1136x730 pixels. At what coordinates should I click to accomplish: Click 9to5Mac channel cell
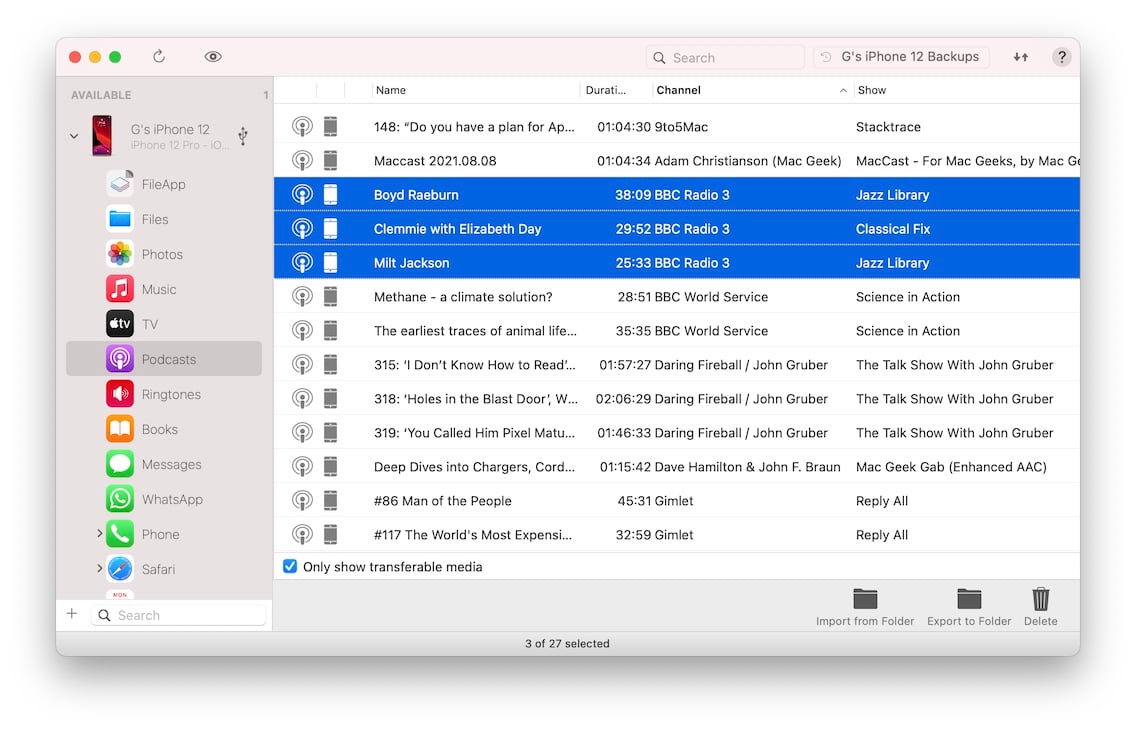(x=681, y=127)
